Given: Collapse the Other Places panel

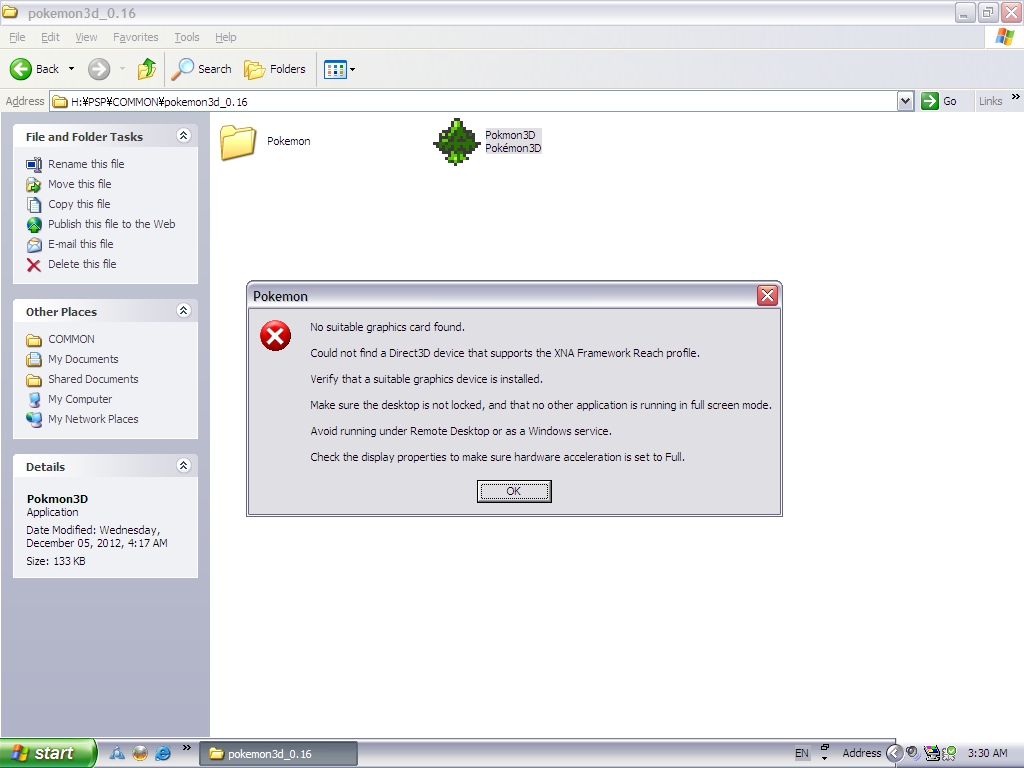Looking at the screenshot, I should click(183, 311).
